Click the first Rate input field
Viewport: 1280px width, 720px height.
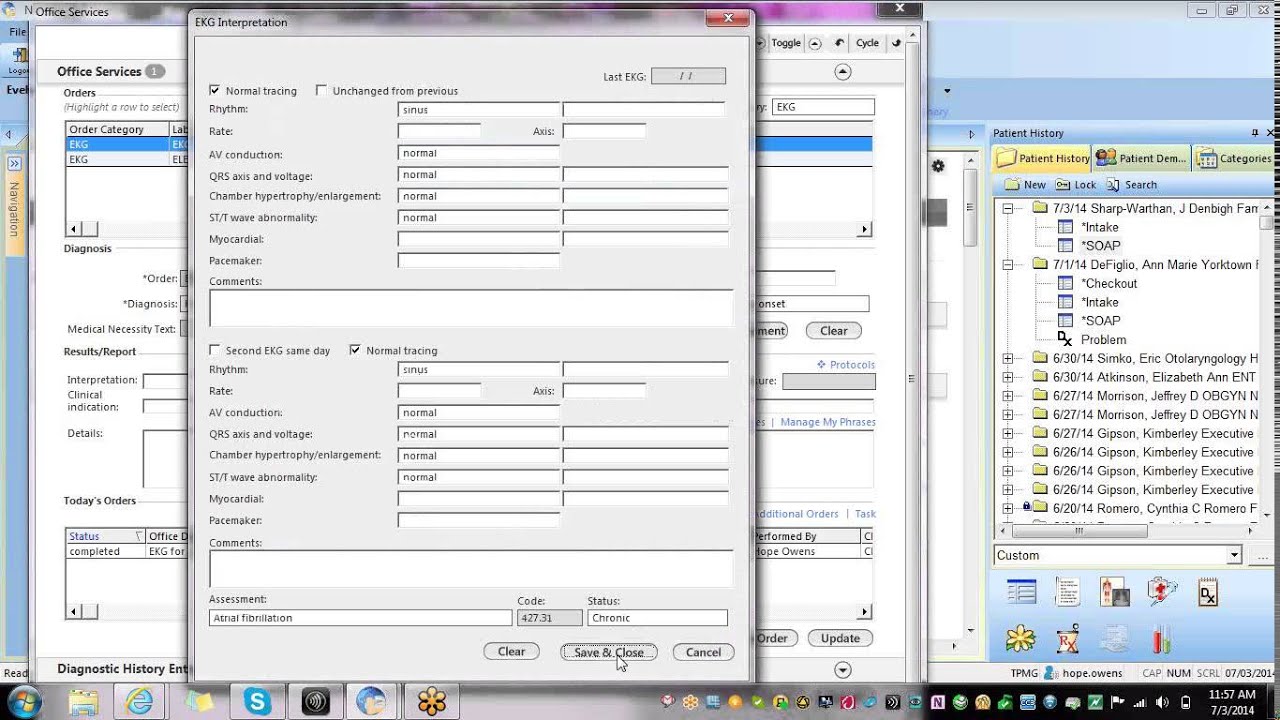click(x=439, y=131)
